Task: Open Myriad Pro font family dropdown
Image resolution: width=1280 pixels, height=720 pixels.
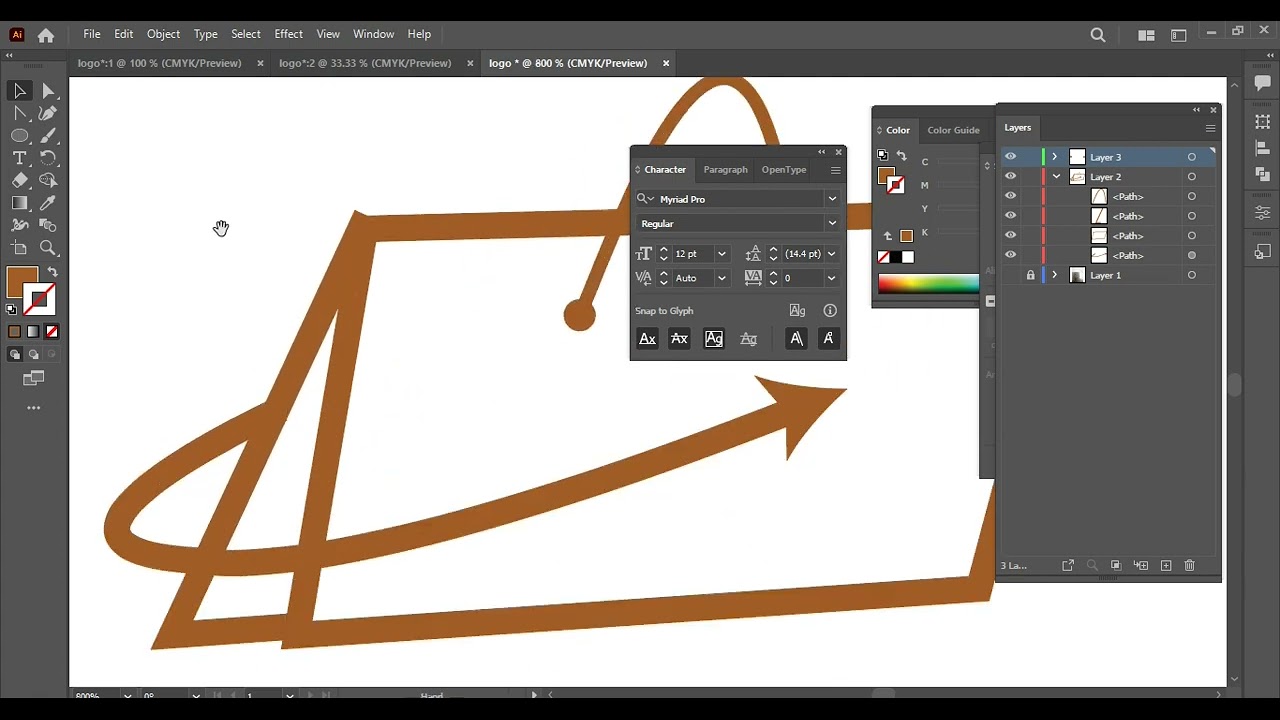Action: point(832,199)
